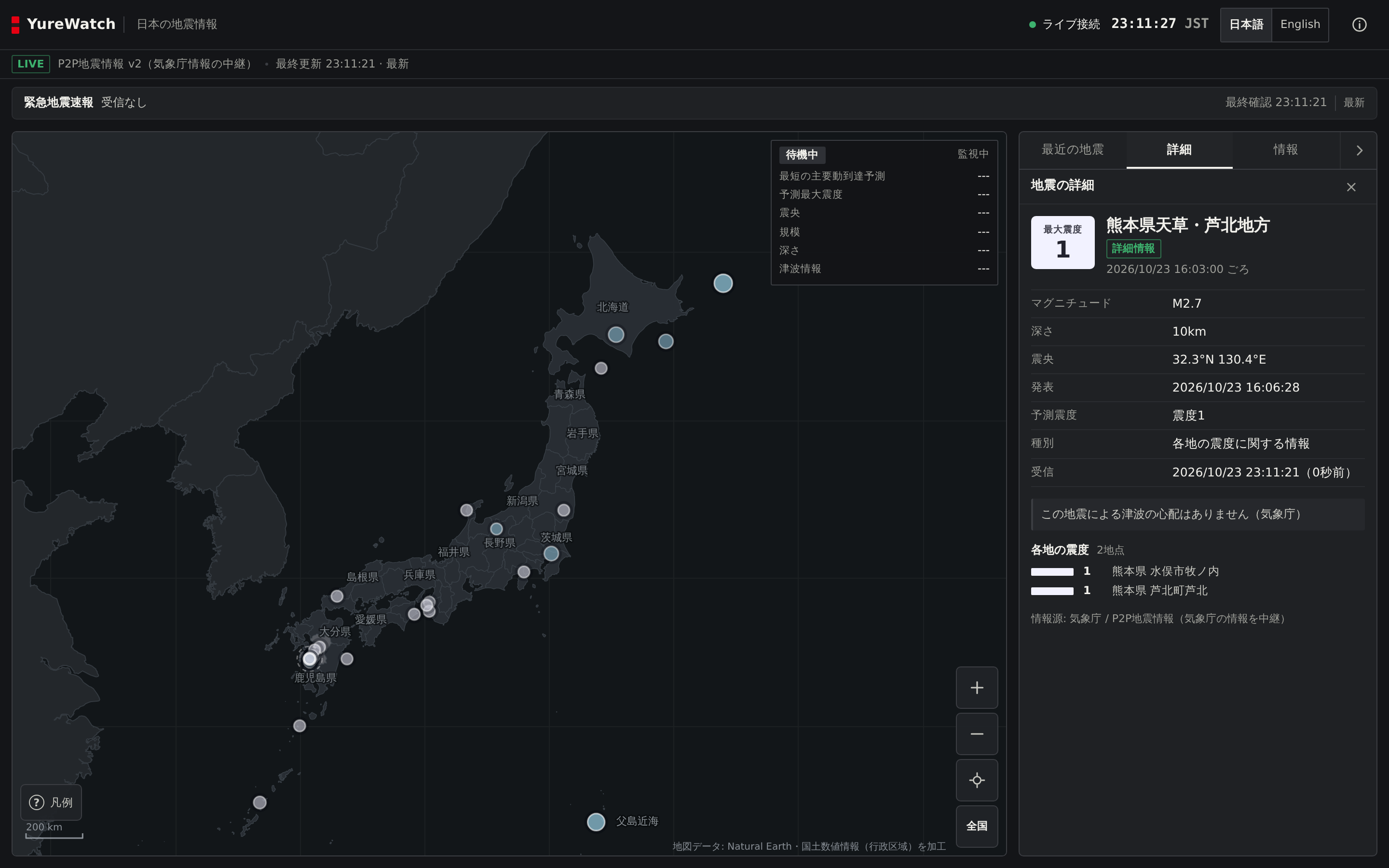Click the YureWatch logo
This screenshot has height=868, width=1389.
[x=64, y=24]
